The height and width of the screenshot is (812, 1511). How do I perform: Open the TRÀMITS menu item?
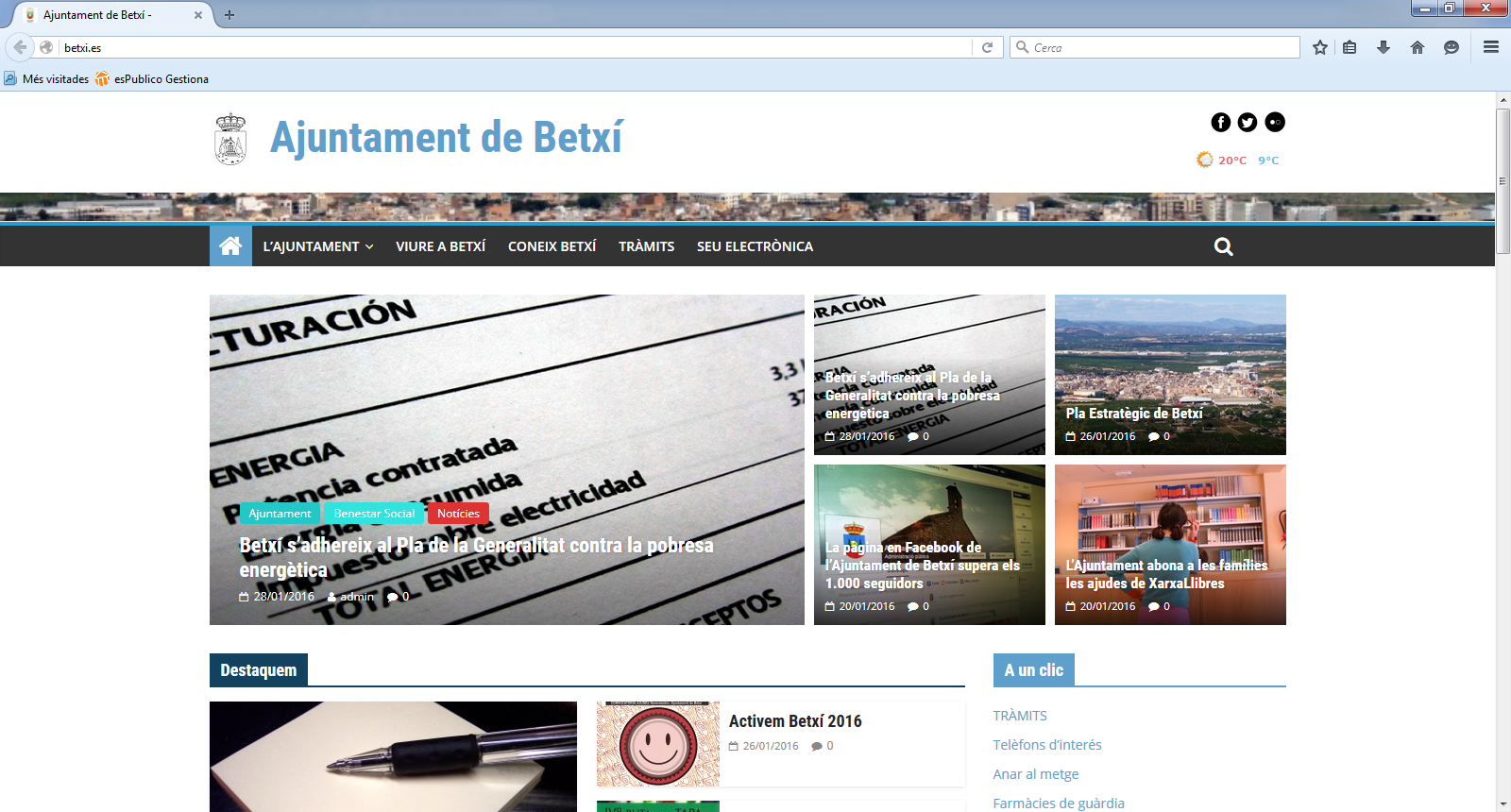coord(646,246)
